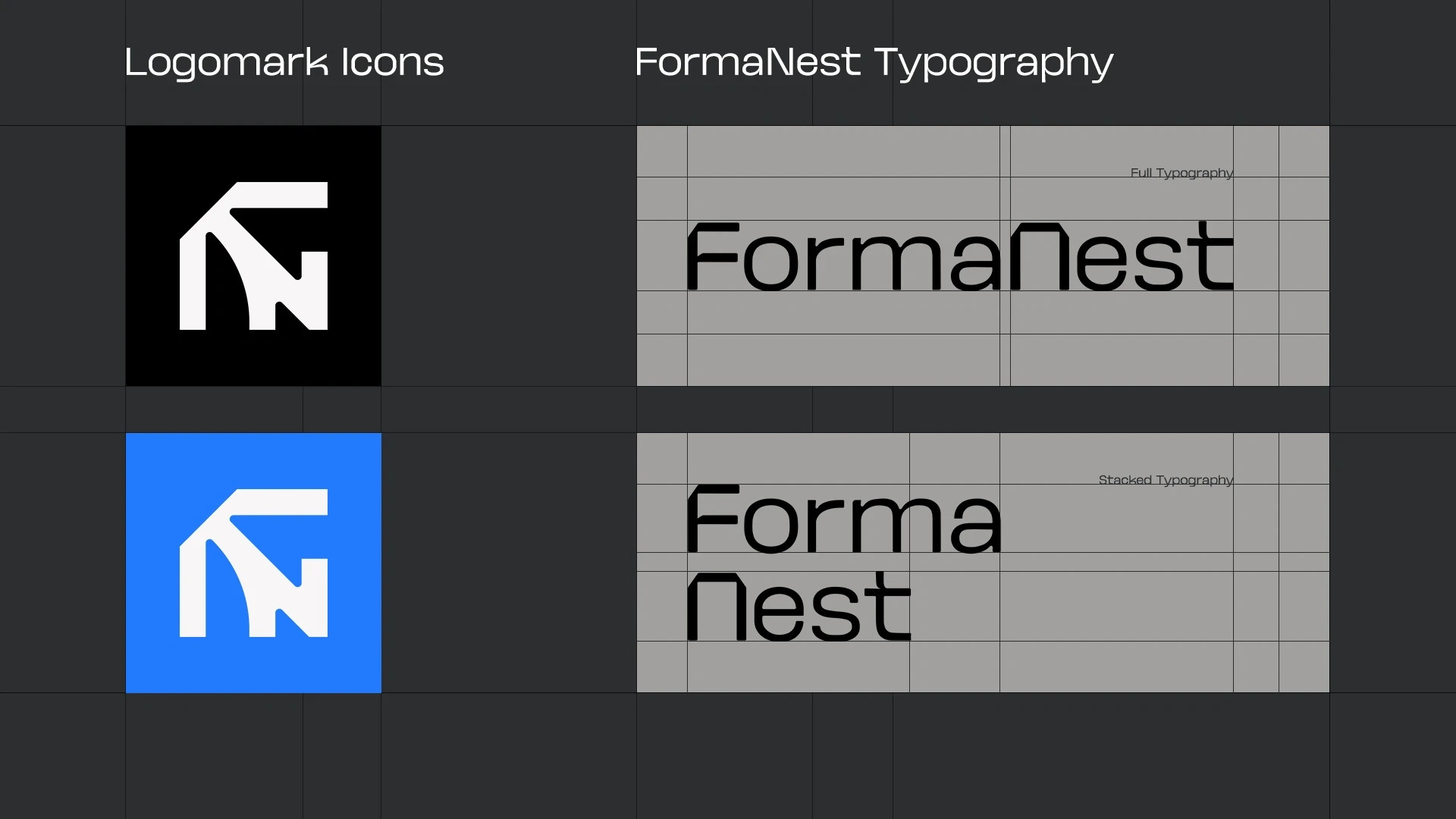Click the white logomark on the blue tile
This screenshot has height=819, width=1456.
253,563
